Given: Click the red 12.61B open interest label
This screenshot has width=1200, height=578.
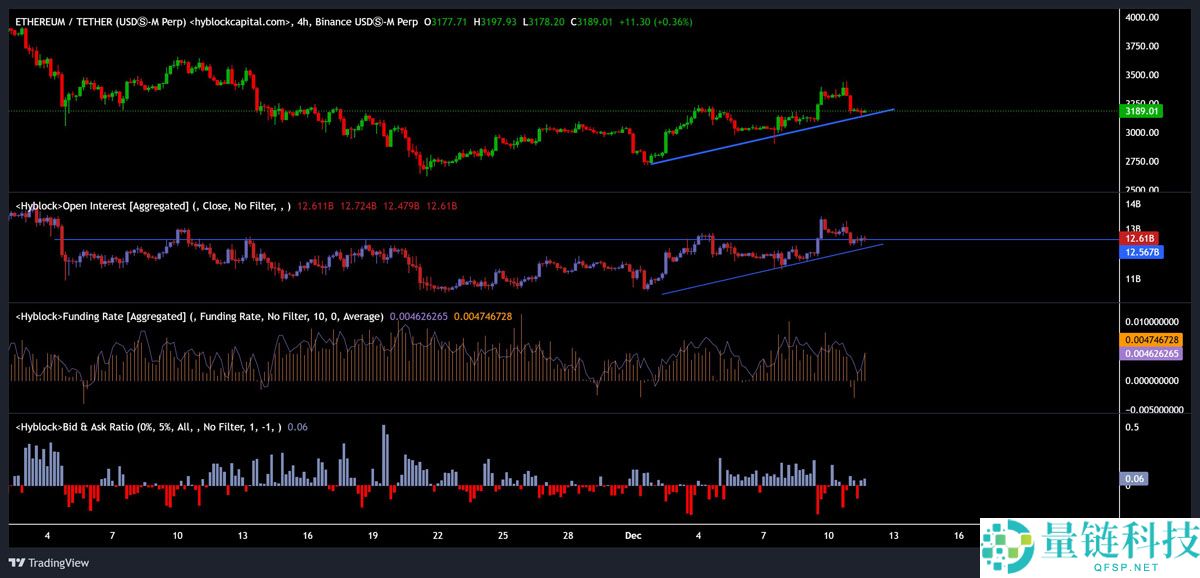Looking at the screenshot, I should [x=1140, y=239].
